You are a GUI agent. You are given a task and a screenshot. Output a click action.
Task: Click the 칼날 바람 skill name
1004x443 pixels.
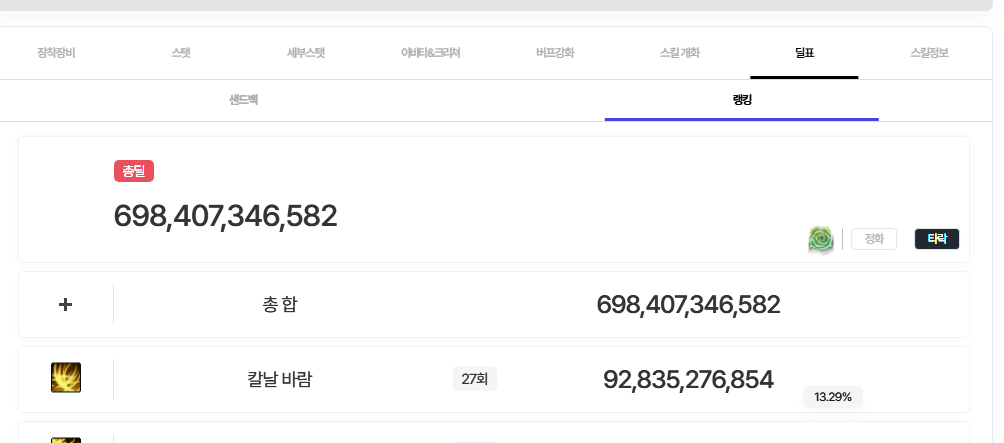point(280,379)
